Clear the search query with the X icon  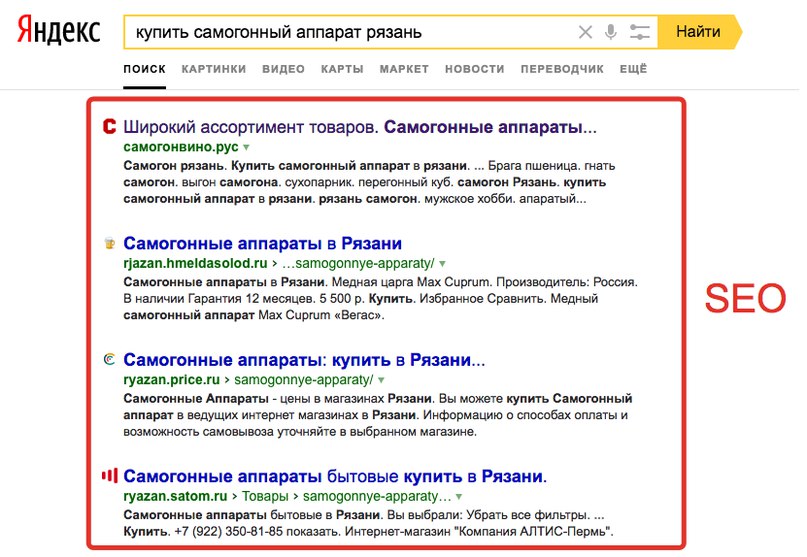point(585,32)
